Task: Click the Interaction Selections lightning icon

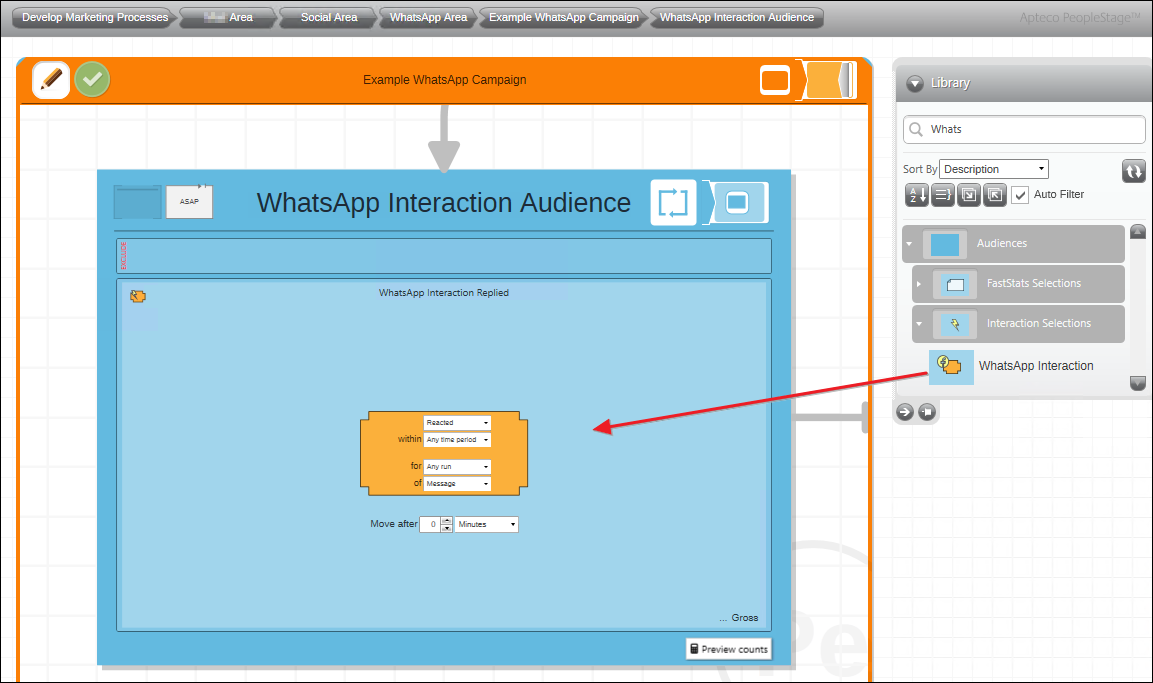Action: 955,324
